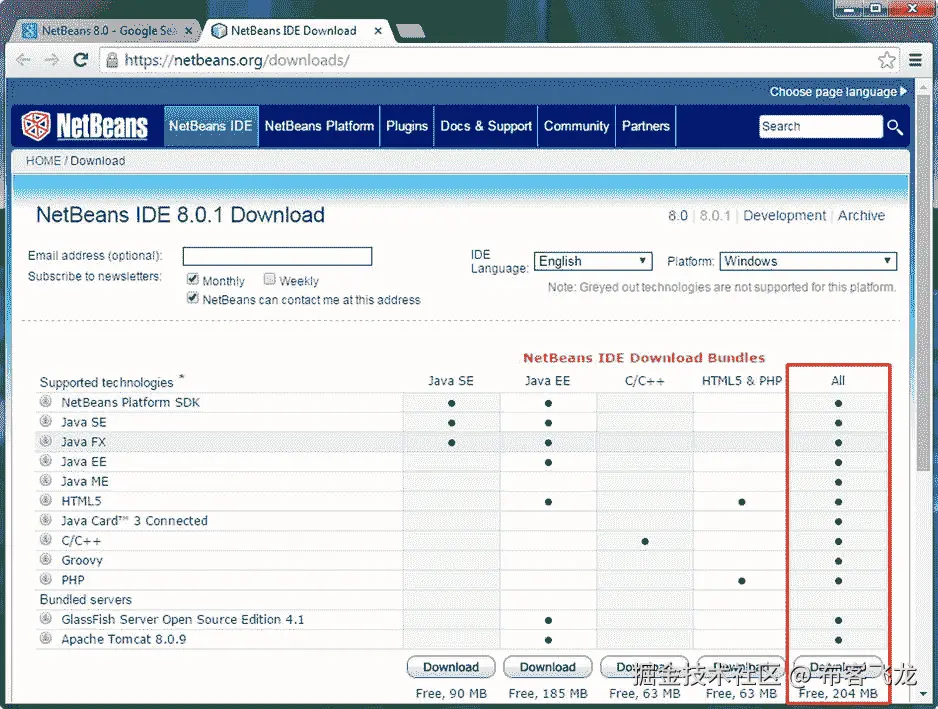Image resolution: width=938 pixels, height=709 pixels.
Task: Open the IDE Language dropdown
Action: click(x=592, y=261)
